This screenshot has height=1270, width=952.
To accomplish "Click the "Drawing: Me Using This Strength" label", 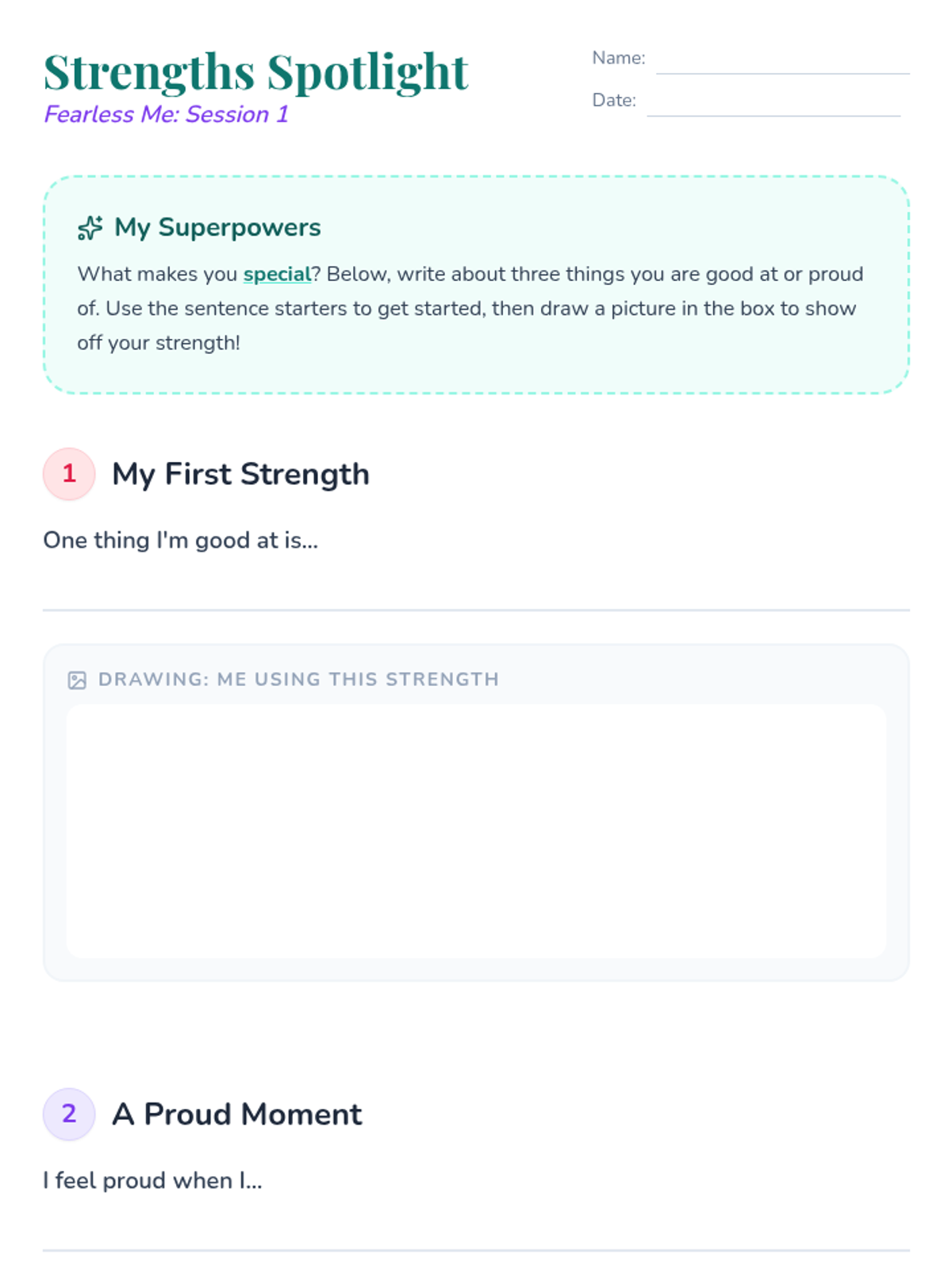I will coord(298,679).
